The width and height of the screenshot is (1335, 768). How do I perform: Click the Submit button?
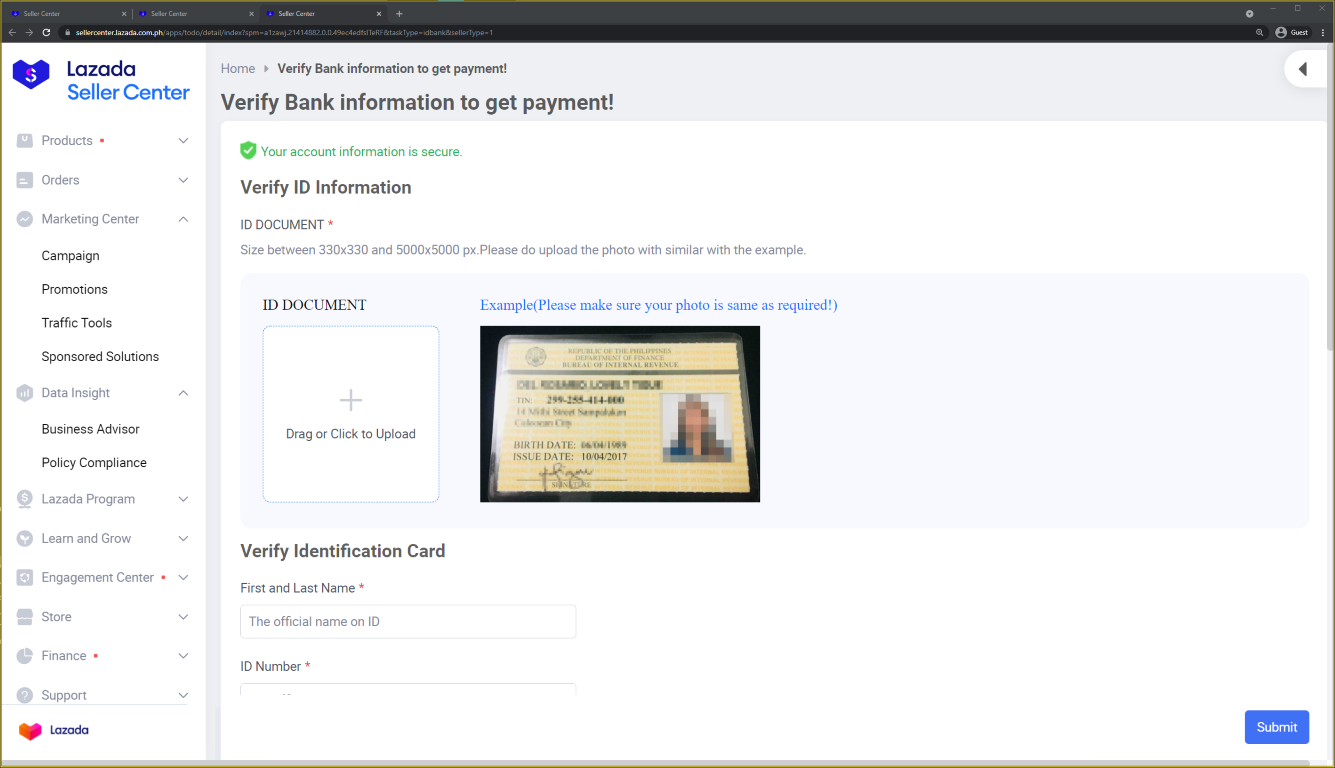tap(1276, 727)
